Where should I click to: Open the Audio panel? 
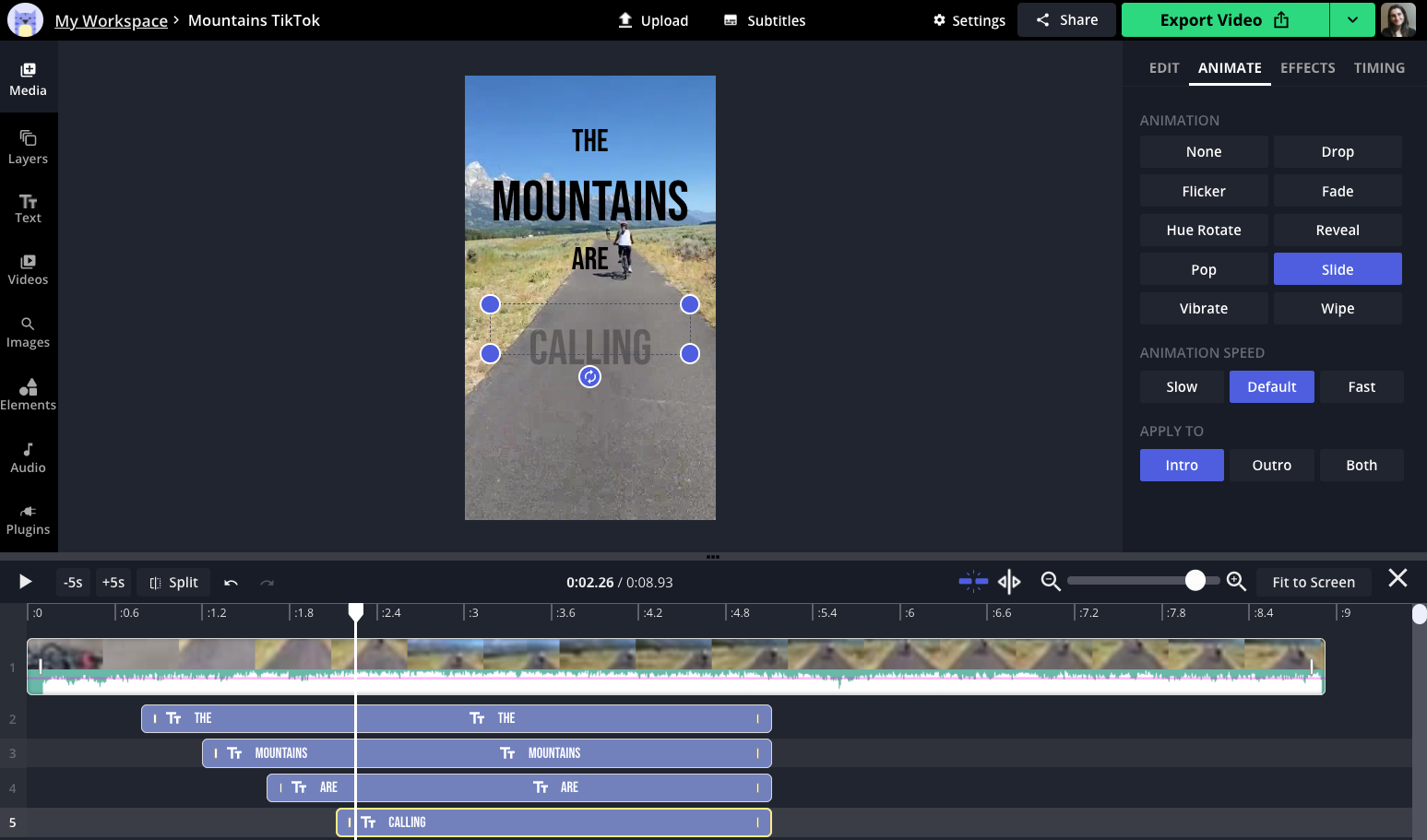28,456
